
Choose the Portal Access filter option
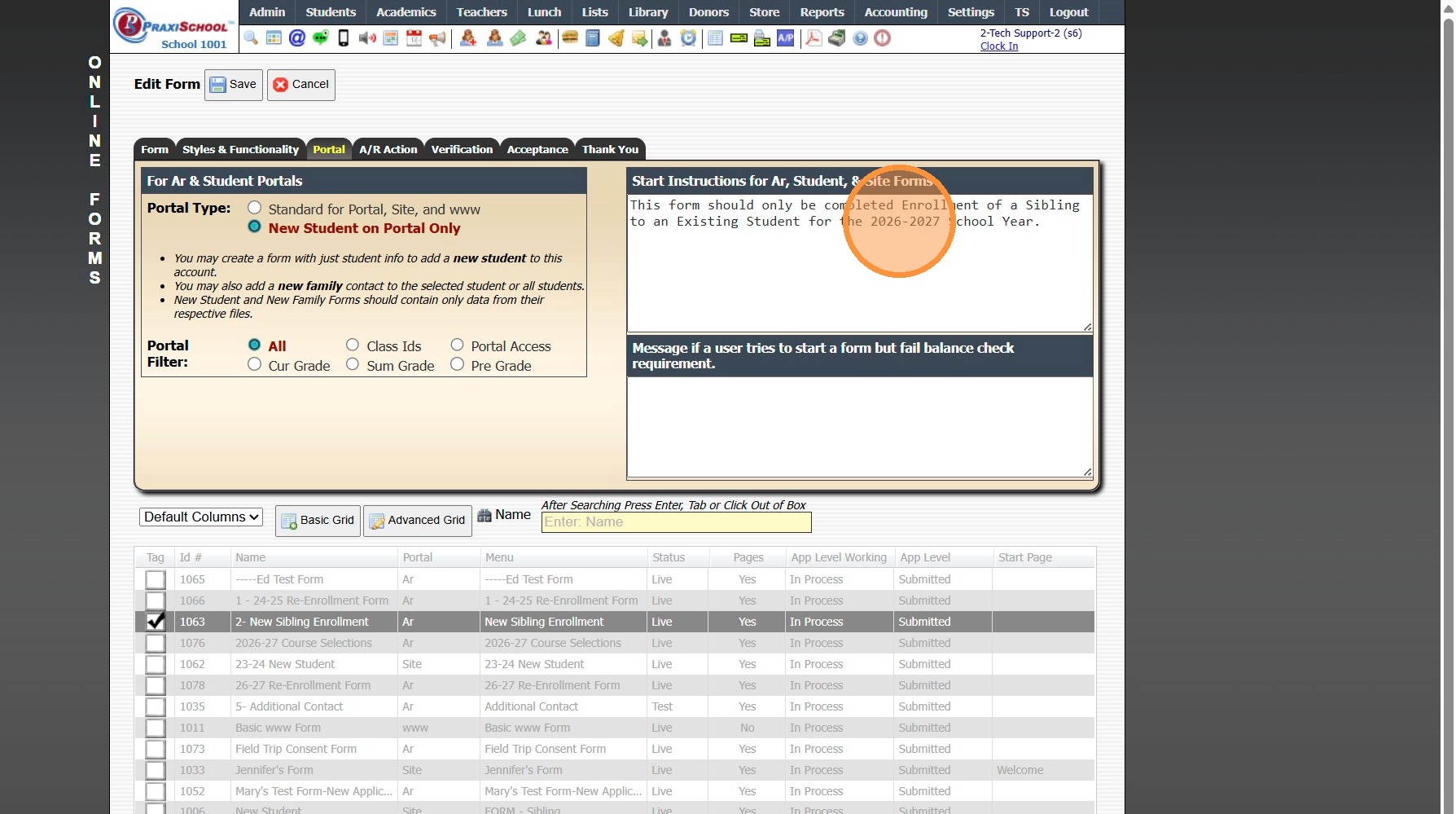pos(458,345)
